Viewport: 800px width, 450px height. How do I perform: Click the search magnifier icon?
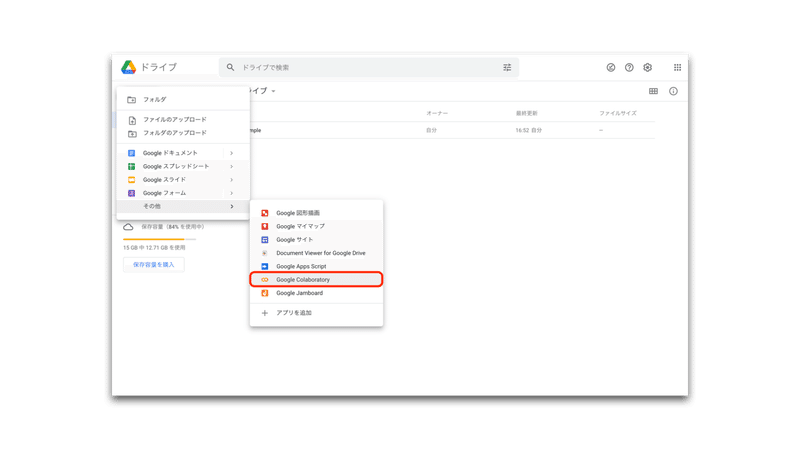click(231, 67)
